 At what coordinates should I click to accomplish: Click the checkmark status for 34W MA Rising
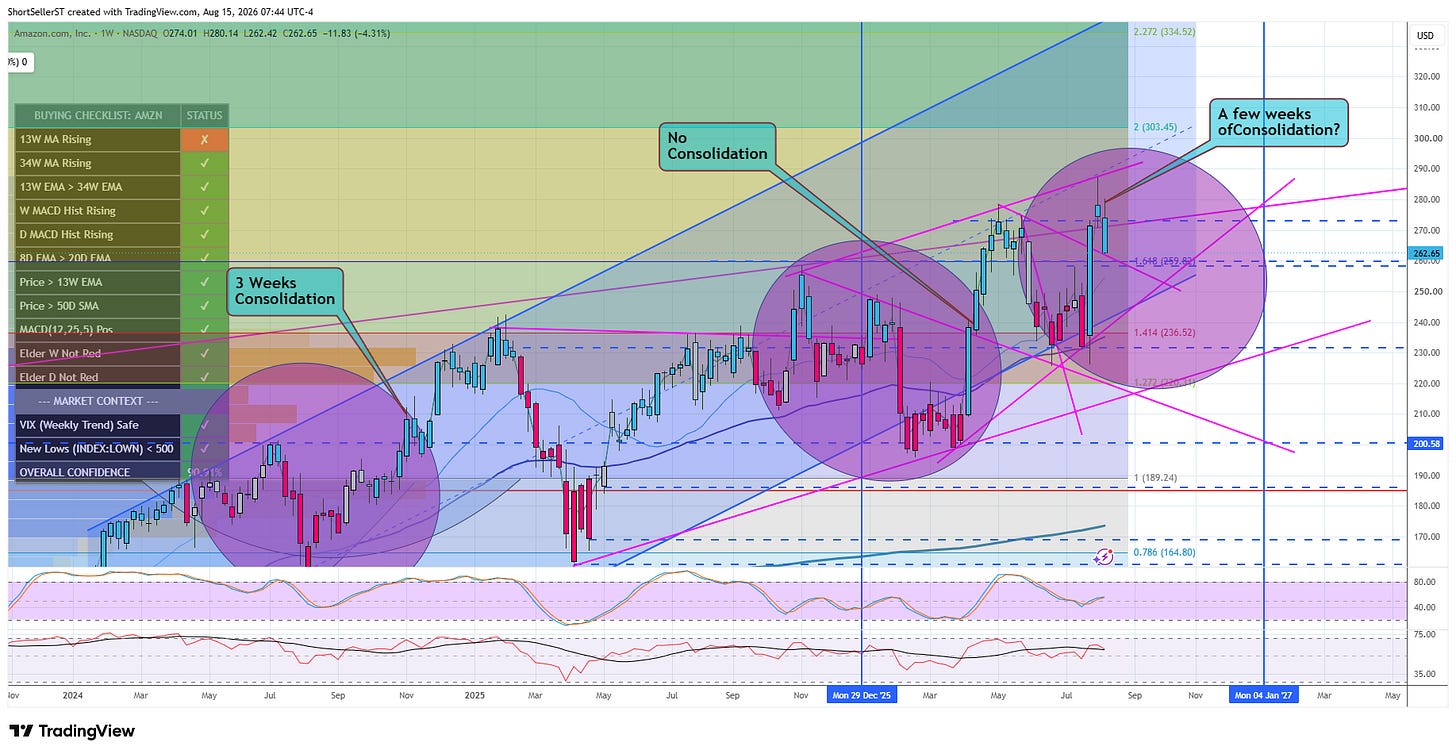(x=205, y=163)
